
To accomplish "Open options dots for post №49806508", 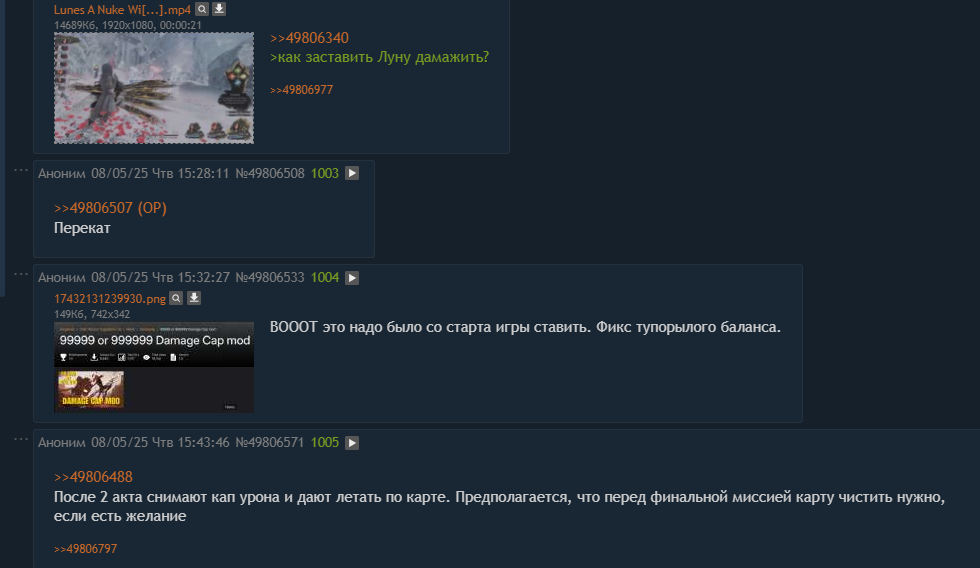I will [21, 170].
